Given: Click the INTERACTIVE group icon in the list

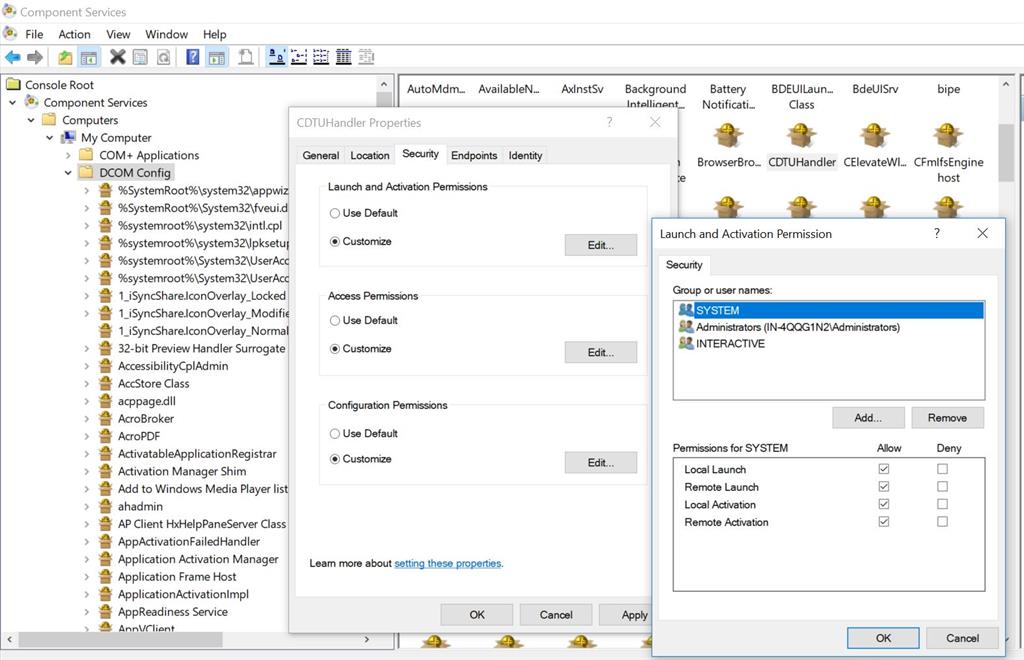Looking at the screenshot, I should (x=686, y=343).
